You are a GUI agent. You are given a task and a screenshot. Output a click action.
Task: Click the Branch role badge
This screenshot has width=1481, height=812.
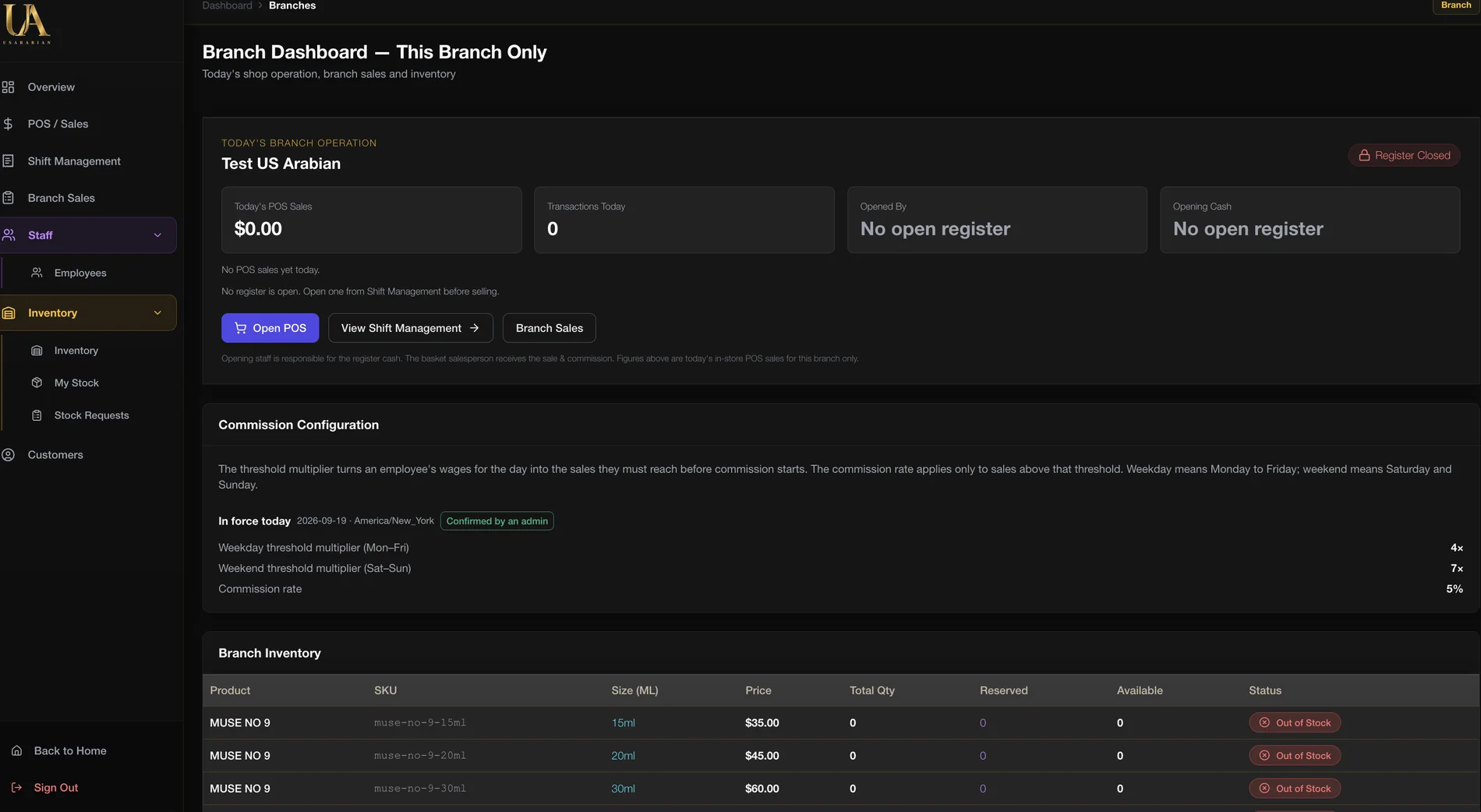1456,5
